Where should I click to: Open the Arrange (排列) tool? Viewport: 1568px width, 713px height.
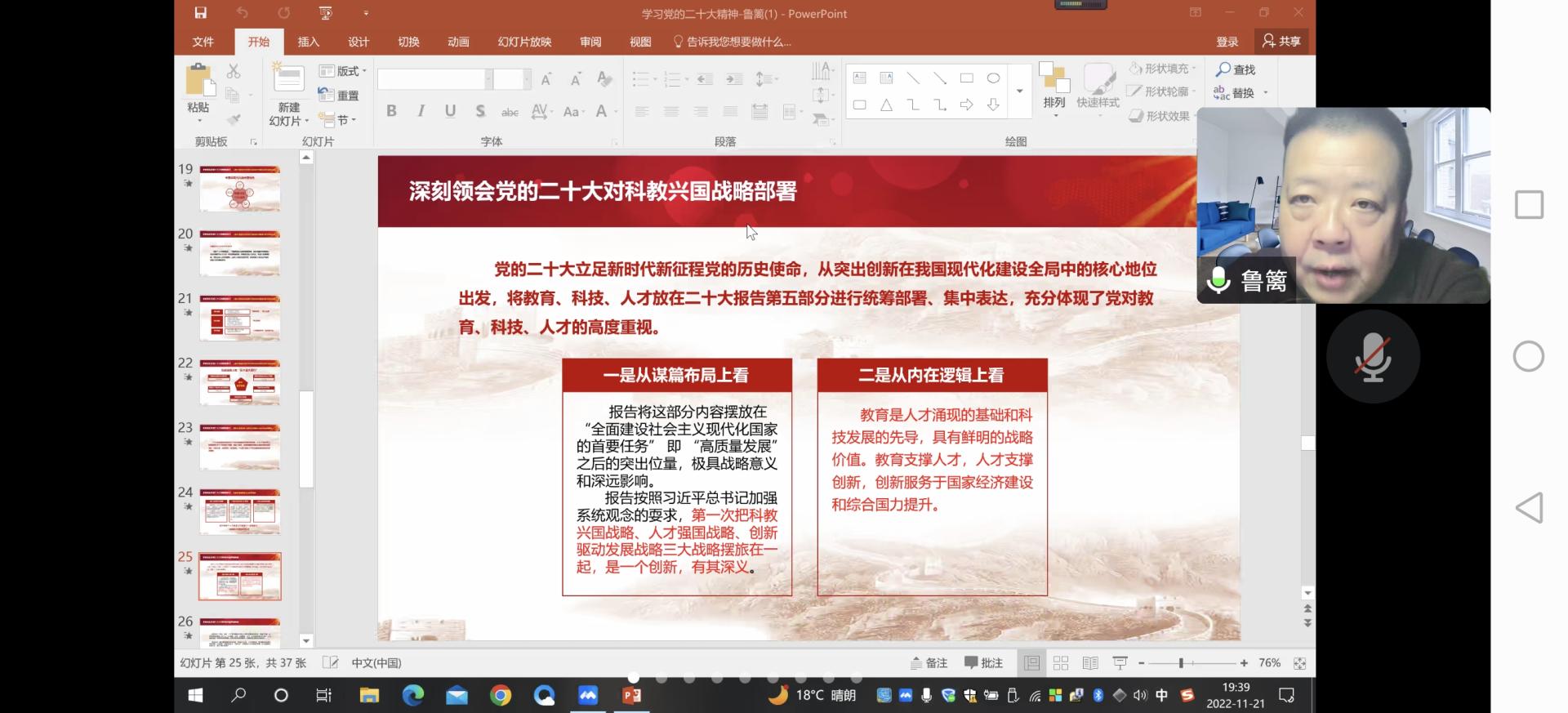click(x=1053, y=86)
